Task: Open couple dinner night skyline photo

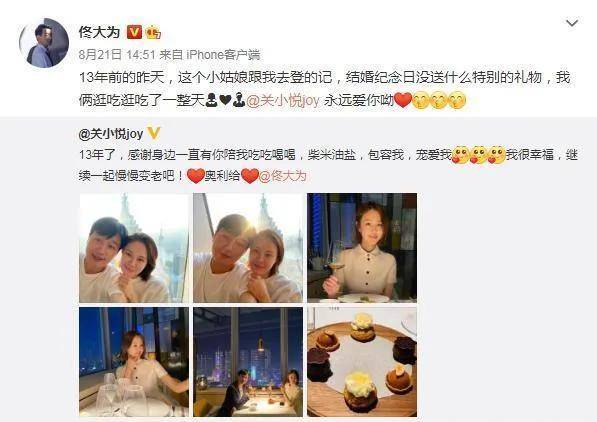Action: click(248, 362)
